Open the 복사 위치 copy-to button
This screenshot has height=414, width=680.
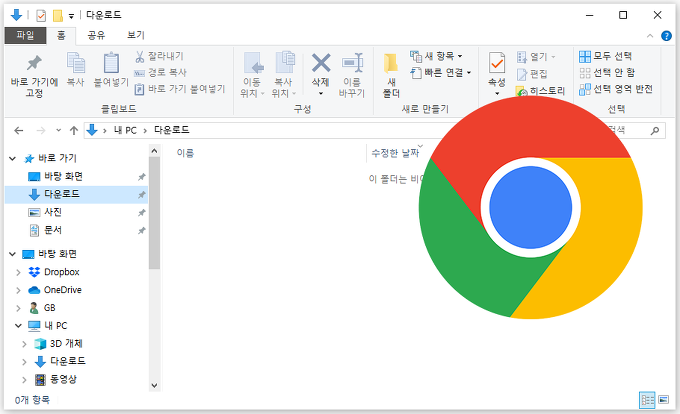pyautogui.click(x=284, y=75)
